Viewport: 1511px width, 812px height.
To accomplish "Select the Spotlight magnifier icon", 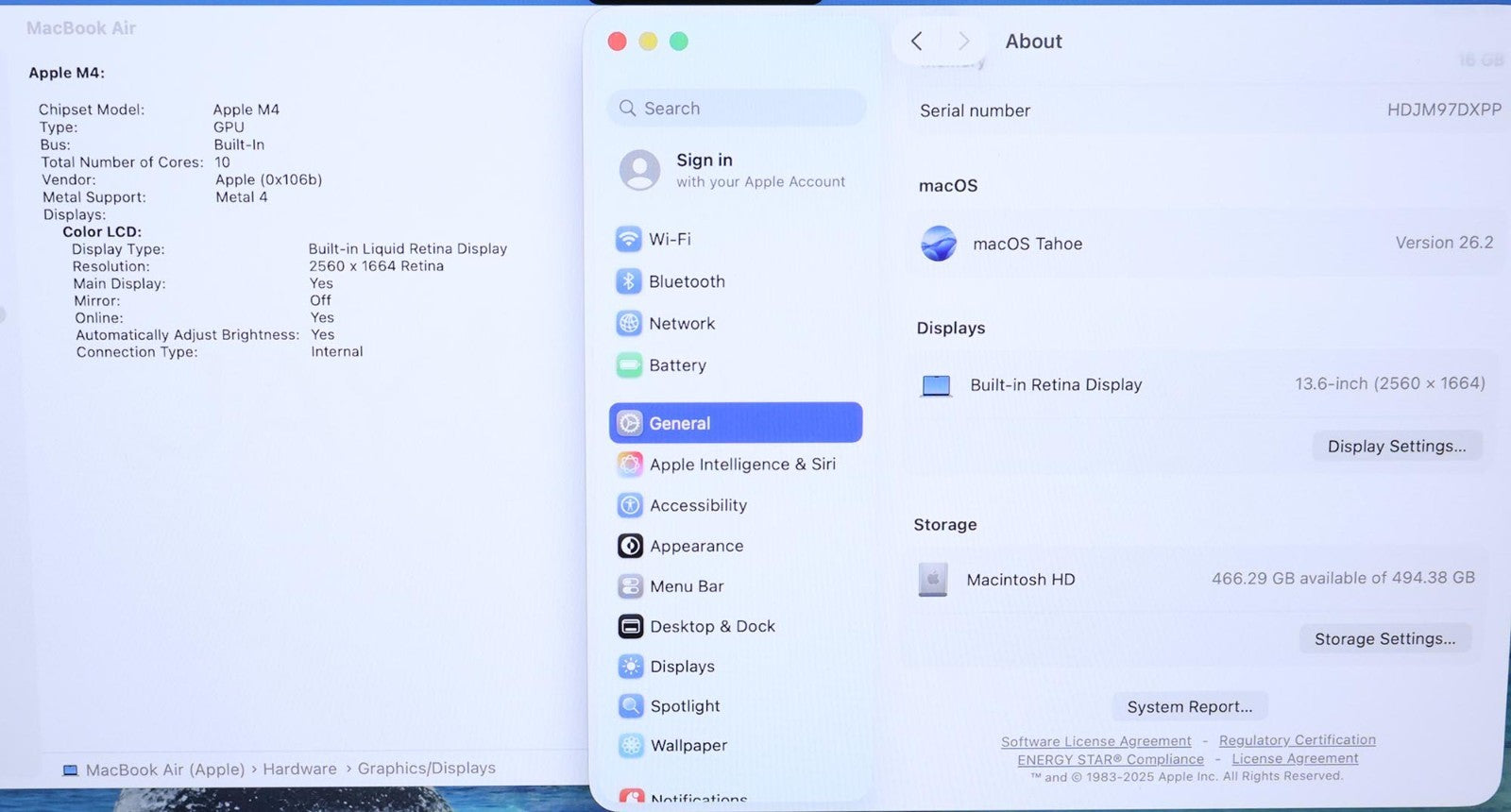I will tap(631, 705).
